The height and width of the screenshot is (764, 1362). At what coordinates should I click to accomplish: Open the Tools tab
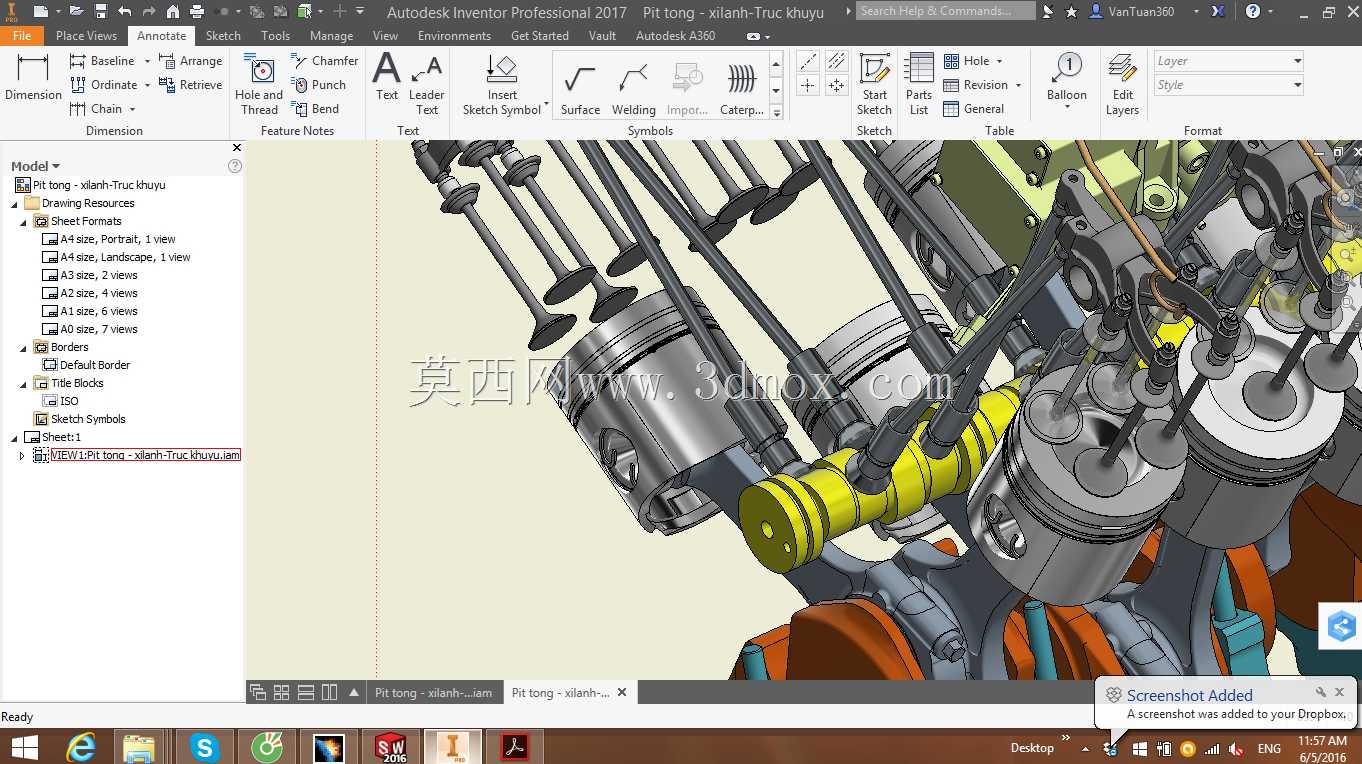(x=275, y=35)
